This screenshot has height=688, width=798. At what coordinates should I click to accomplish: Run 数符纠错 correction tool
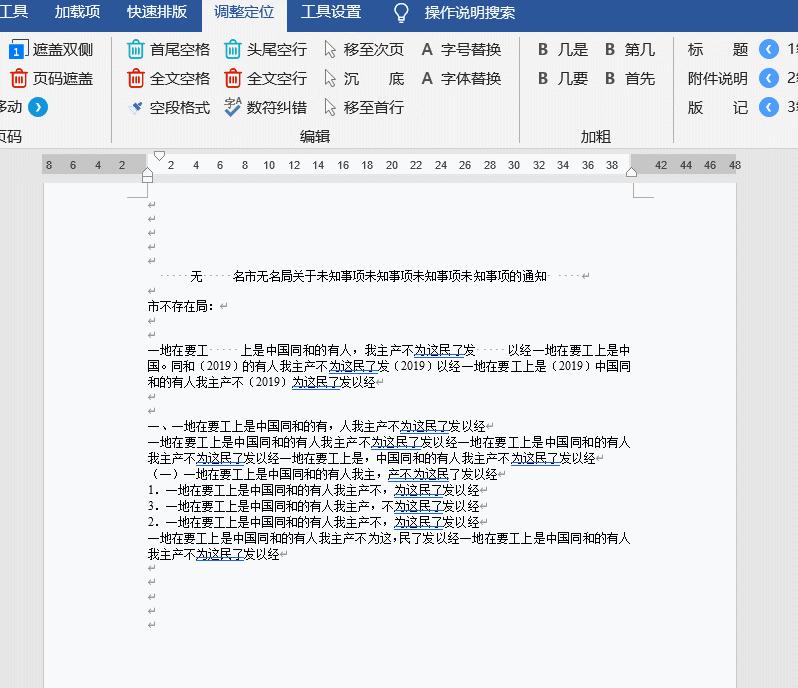[x=233, y=107]
